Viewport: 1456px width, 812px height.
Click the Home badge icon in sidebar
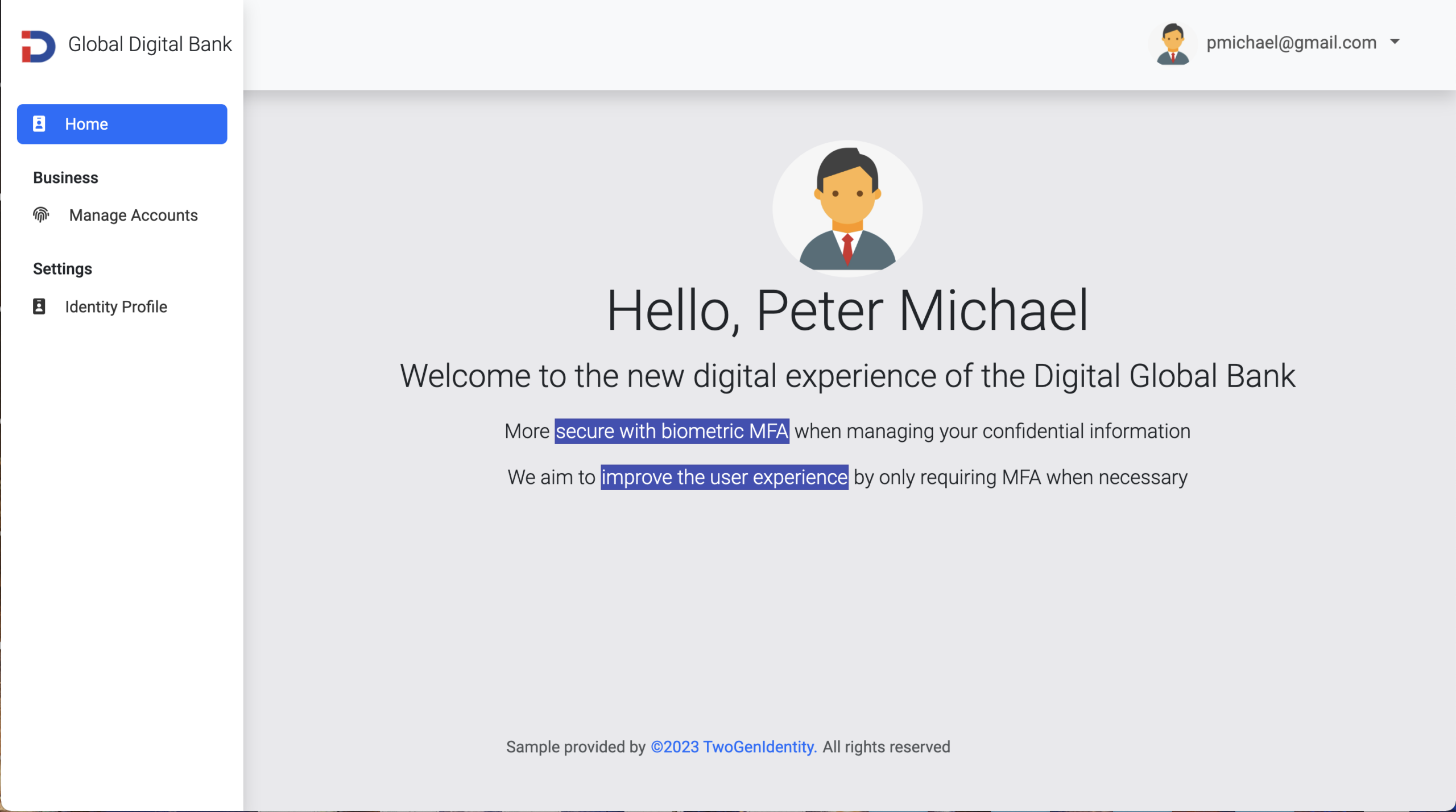tap(39, 124)
